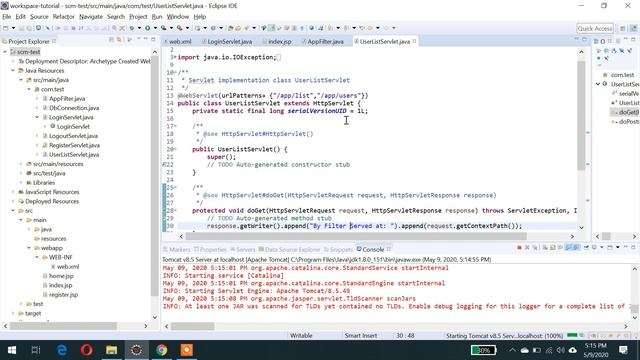Toggle folding of the line 20 constructor

[x=176, y=149]
